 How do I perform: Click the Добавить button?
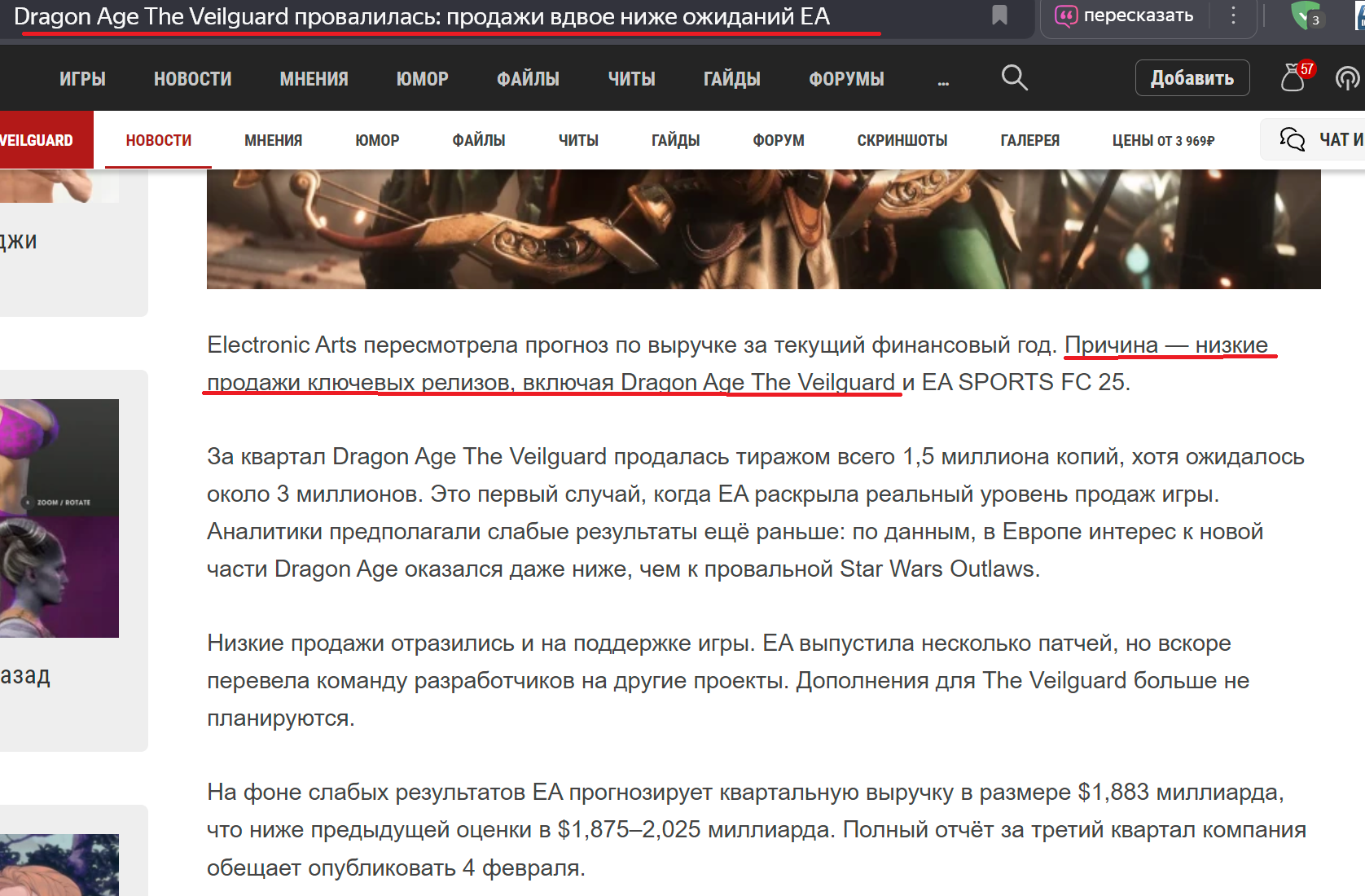coord(1192,78)
